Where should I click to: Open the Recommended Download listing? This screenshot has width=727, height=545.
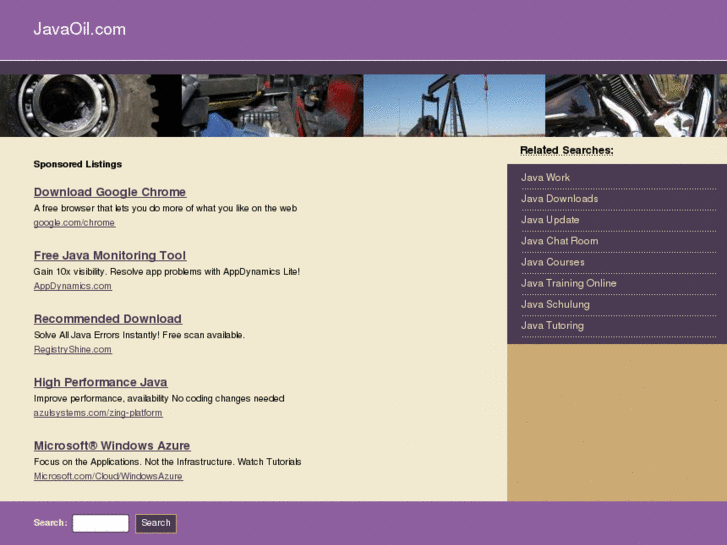108,319
